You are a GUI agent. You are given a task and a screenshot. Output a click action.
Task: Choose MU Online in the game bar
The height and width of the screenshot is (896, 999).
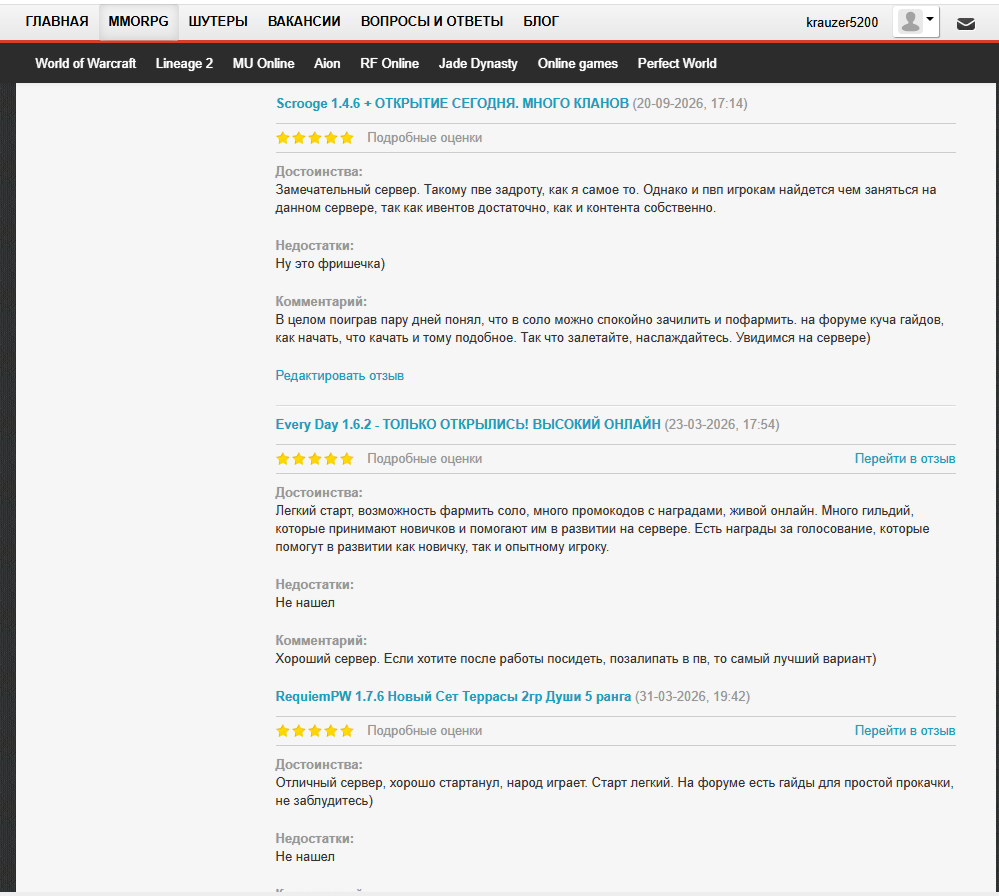click(x=263, y=64)
